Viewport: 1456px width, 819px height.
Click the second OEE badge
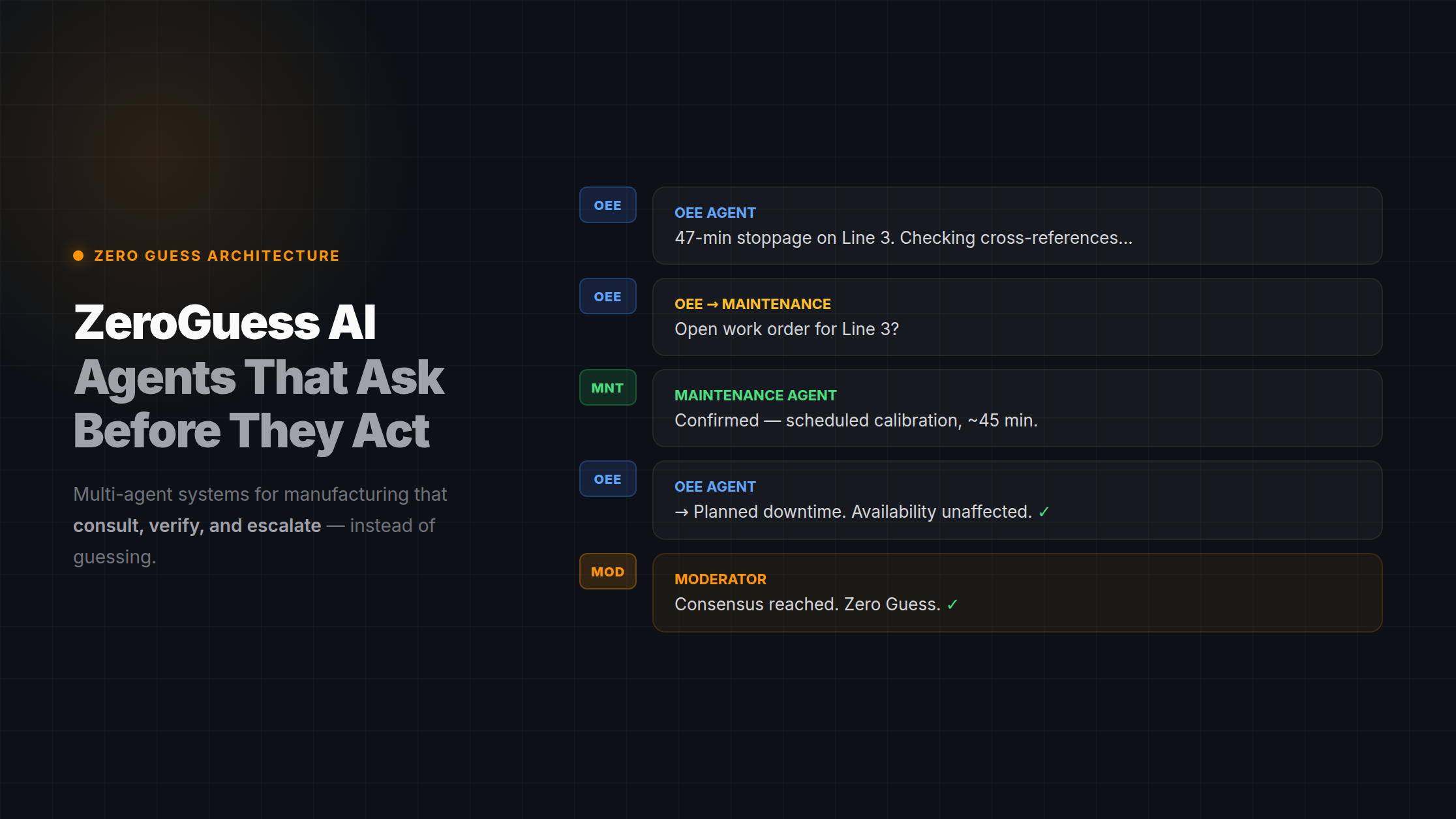[x=607, y=295]
